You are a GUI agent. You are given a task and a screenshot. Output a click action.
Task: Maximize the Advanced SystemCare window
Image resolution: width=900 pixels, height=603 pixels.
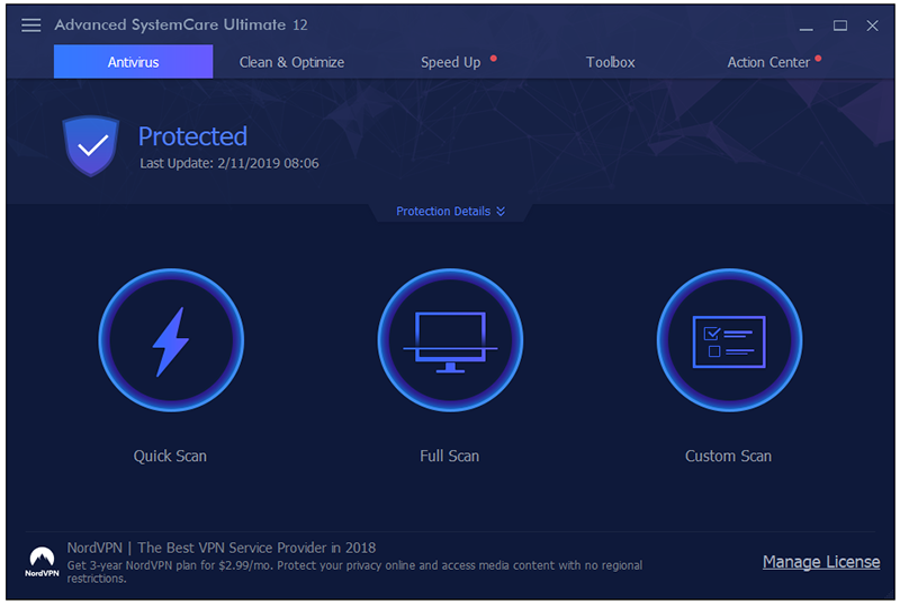(x=840, y=25)
